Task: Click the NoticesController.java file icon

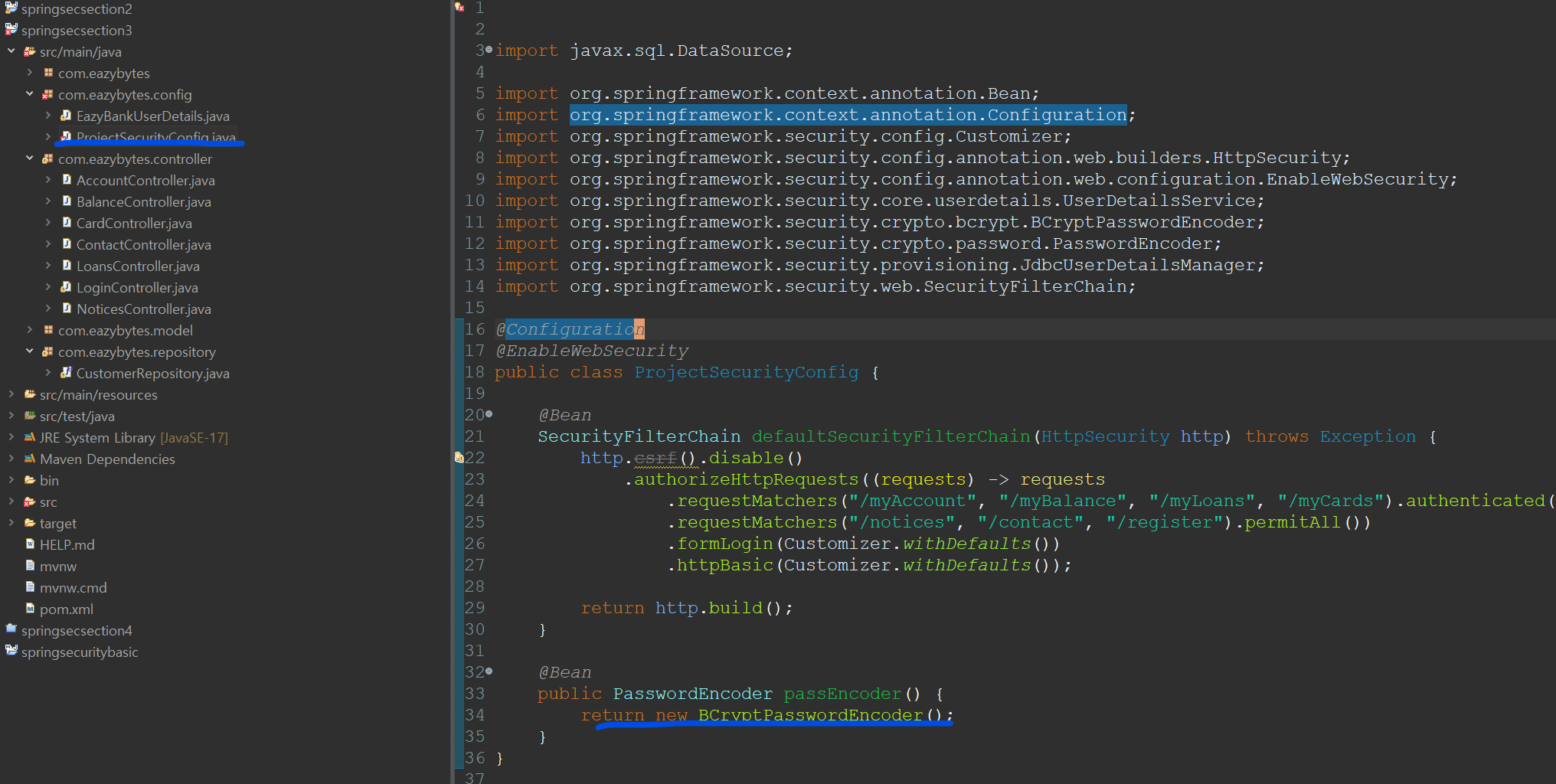Action: (67, 309)
